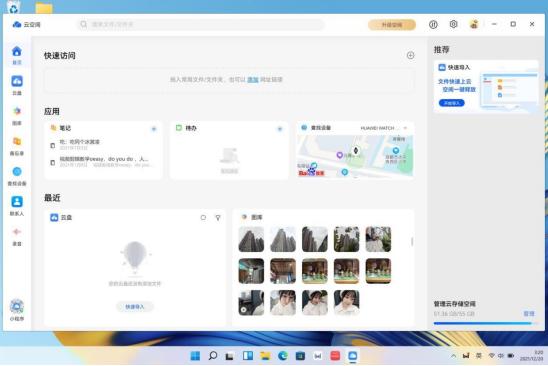Click the add icon on the 待办 card
This screenshot has width=548, height=366.
280,129
